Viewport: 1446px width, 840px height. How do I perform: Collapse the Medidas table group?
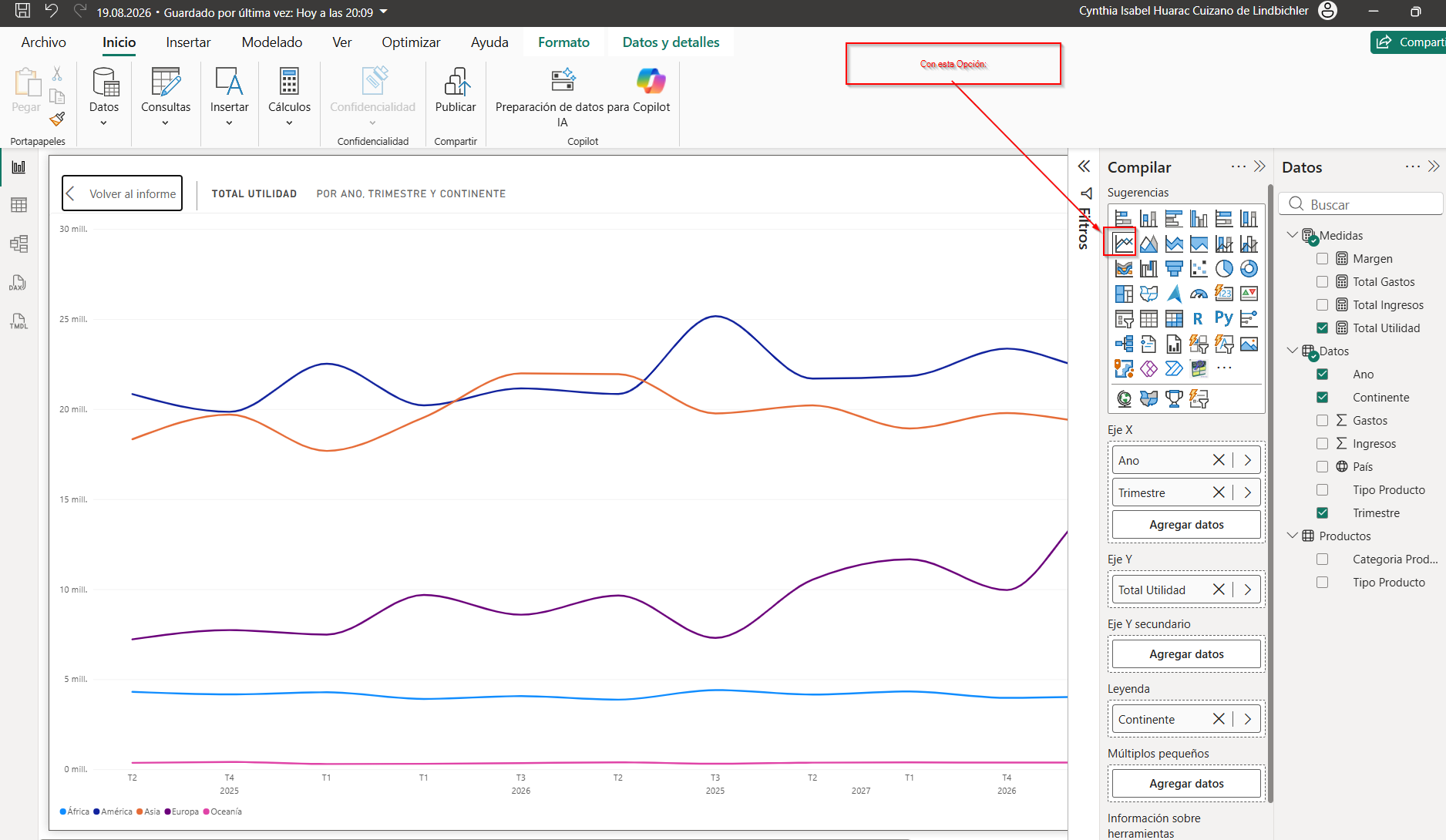1293,235
